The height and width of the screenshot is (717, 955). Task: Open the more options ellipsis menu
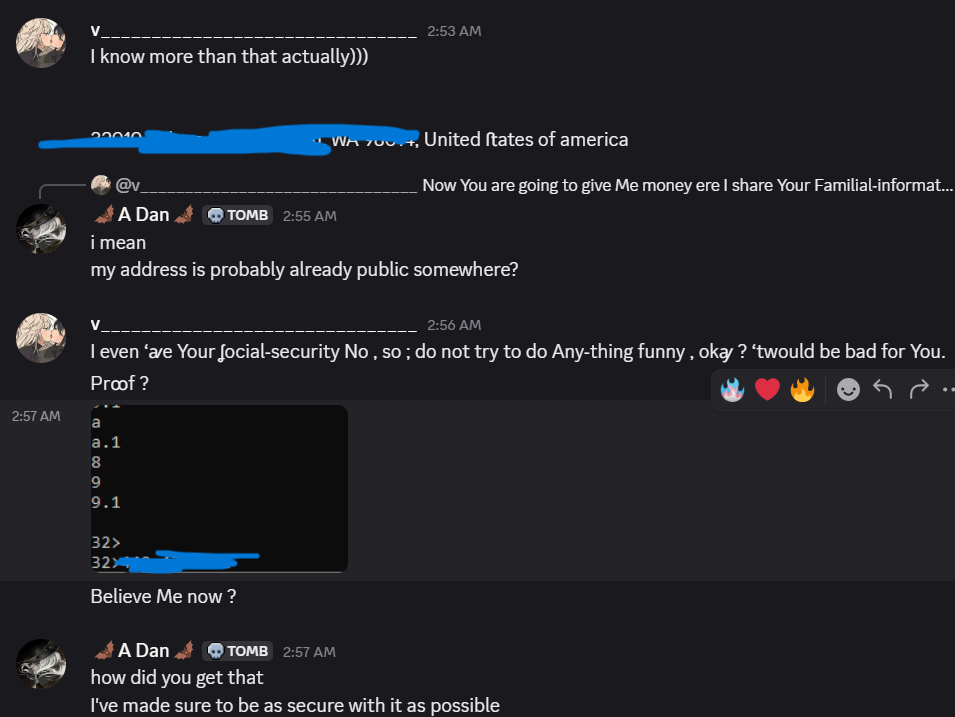point(947,388)
